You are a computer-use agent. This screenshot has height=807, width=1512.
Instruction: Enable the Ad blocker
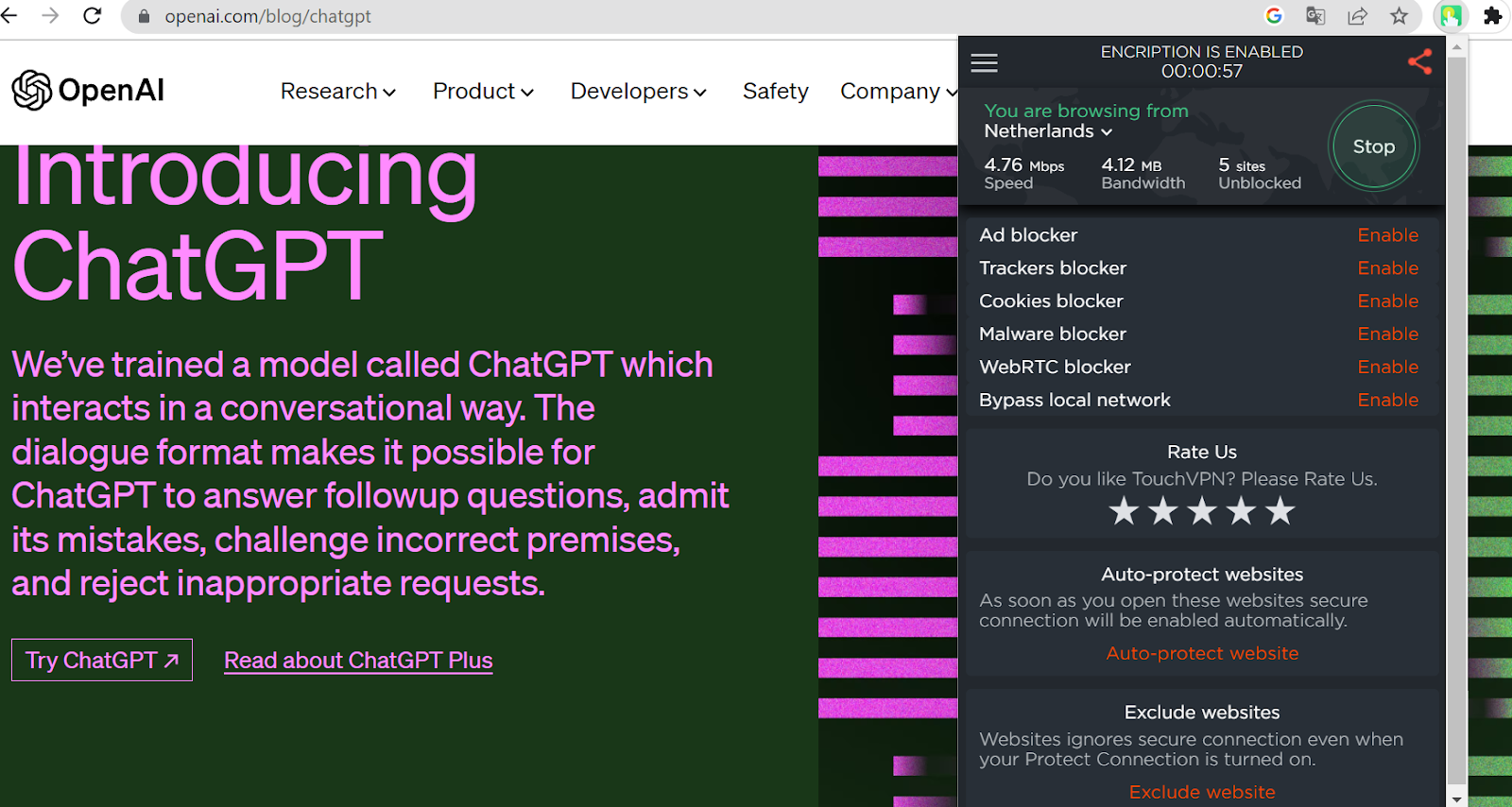point(1387,235)
